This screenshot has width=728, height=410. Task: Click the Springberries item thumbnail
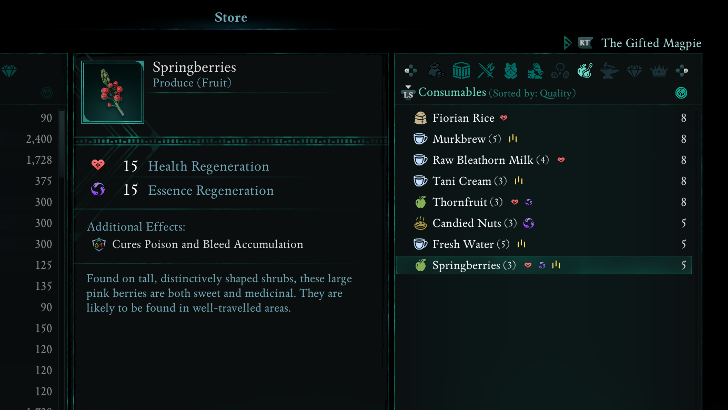[x=111, y=90]
